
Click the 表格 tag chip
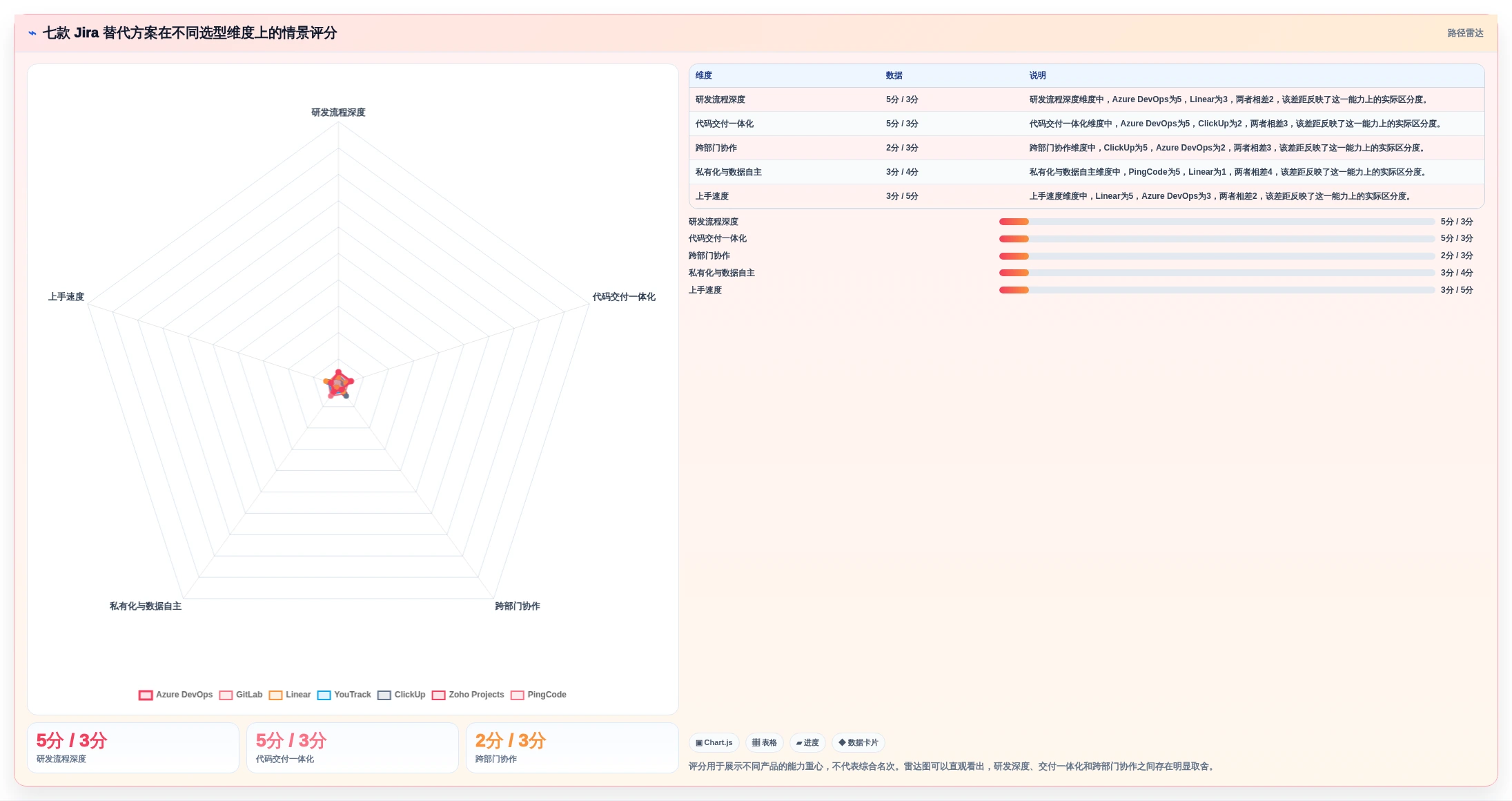(764, 743)
